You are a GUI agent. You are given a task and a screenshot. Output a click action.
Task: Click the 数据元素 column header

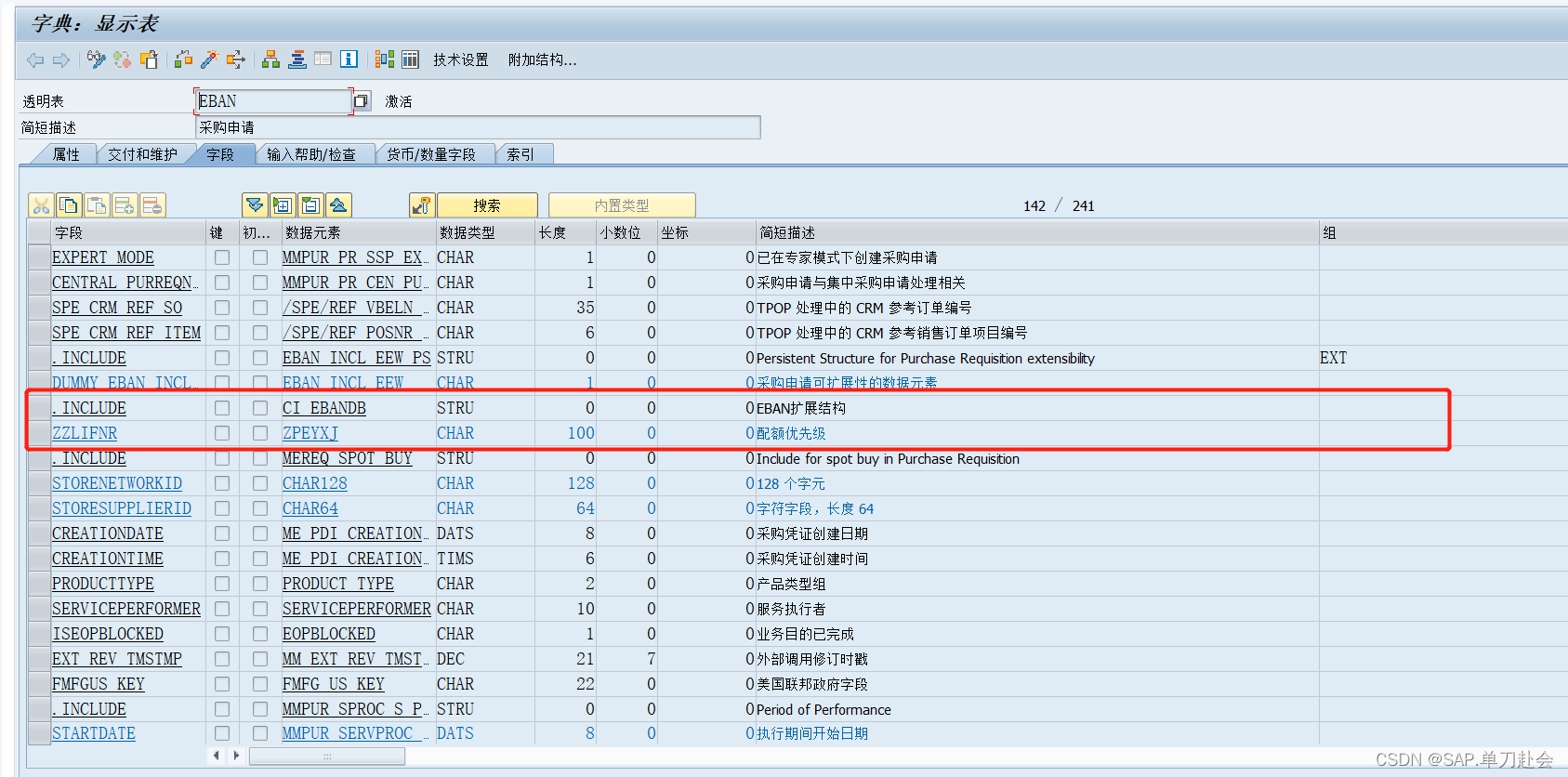pos(359,232)
